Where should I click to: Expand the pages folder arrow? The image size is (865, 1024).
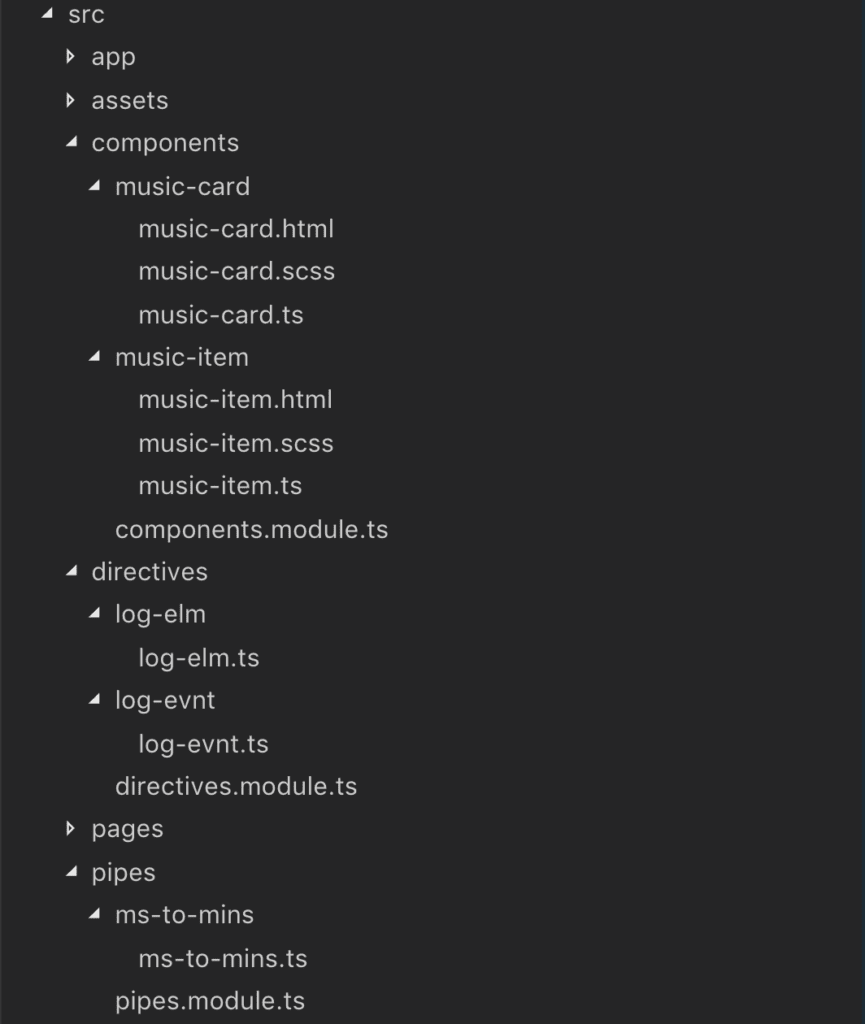(x=70, y=828)
